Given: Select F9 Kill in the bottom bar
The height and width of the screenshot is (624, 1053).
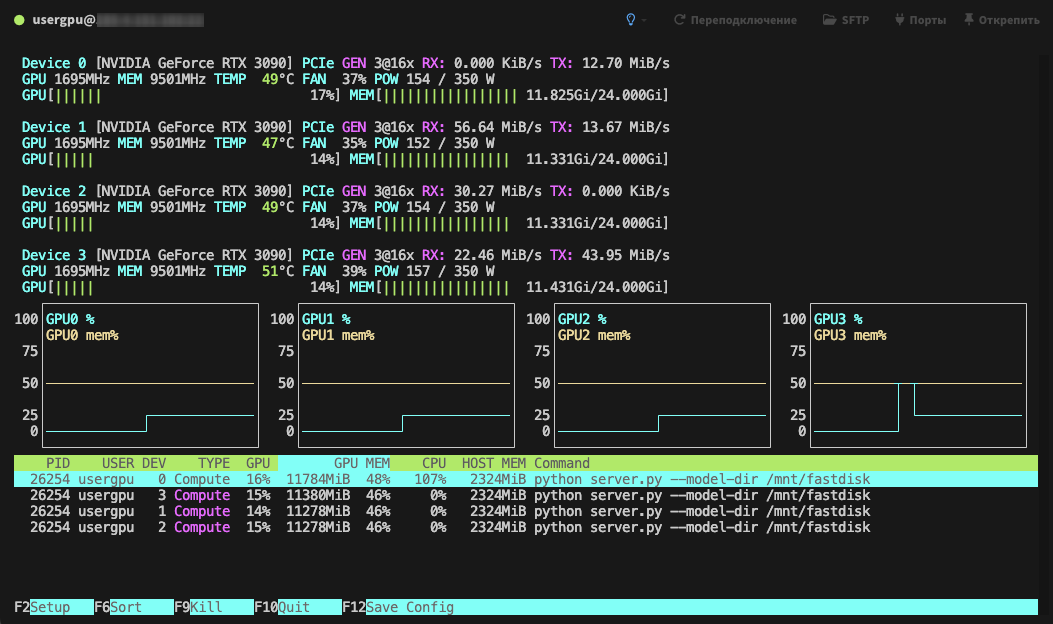Looking at the screenshot, I should click(x=214, y=607).
